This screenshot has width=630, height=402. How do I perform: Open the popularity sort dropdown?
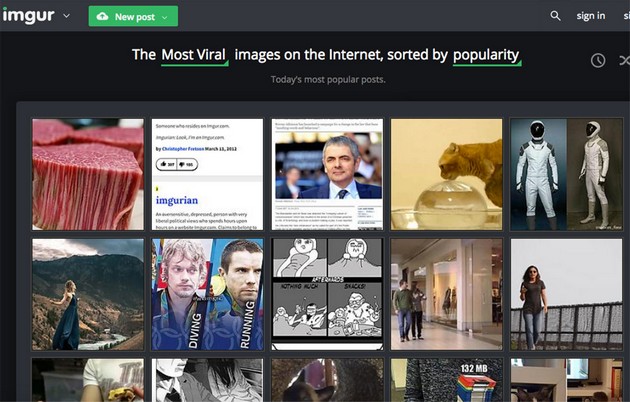pos(487,55)
